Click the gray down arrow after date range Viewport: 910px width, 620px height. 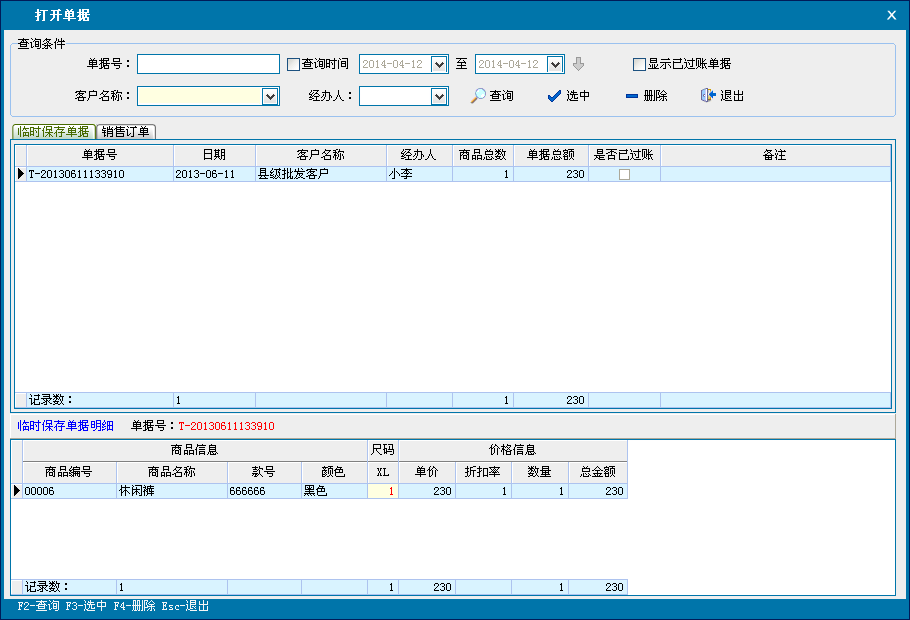578,64
